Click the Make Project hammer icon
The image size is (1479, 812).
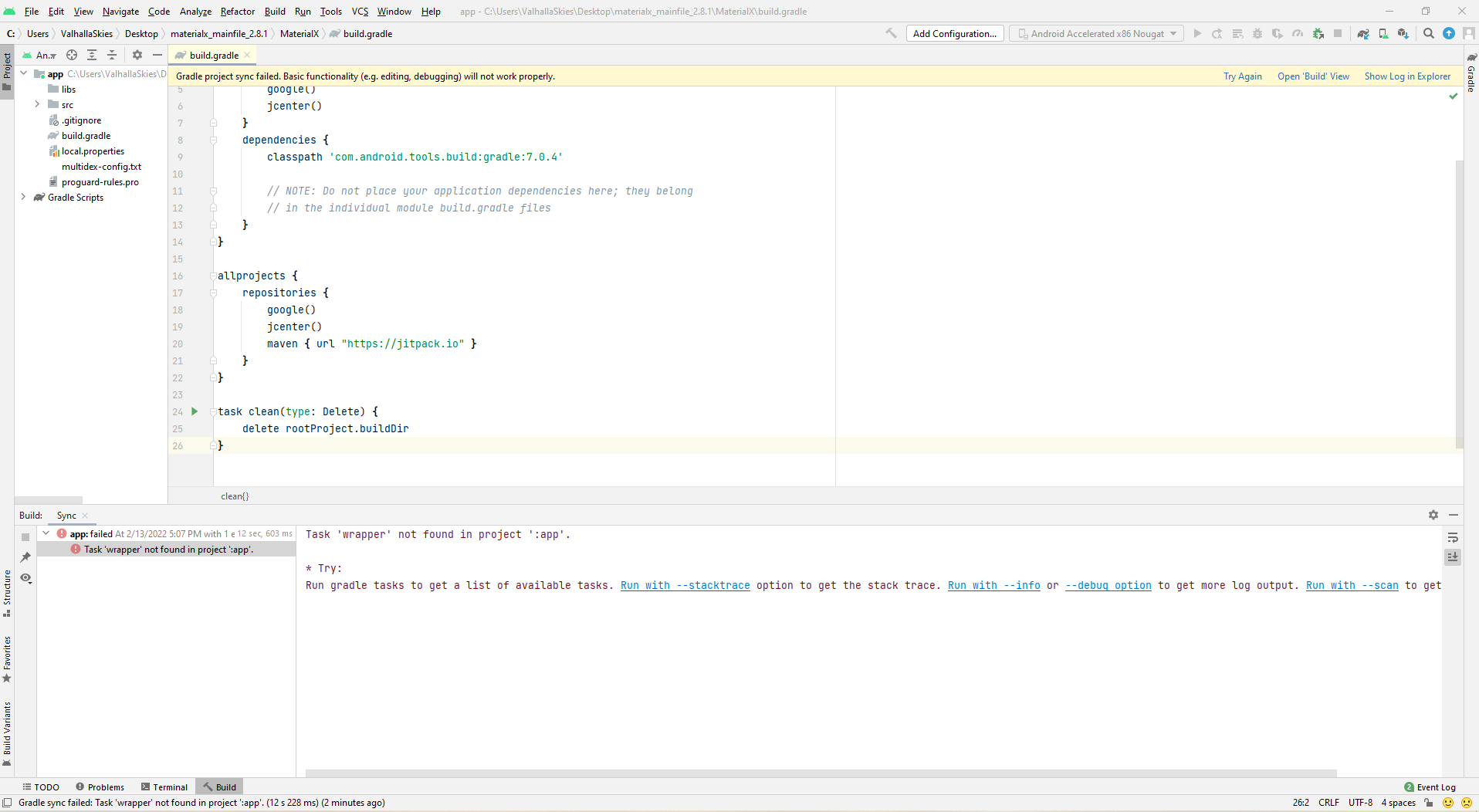point(891,33)
